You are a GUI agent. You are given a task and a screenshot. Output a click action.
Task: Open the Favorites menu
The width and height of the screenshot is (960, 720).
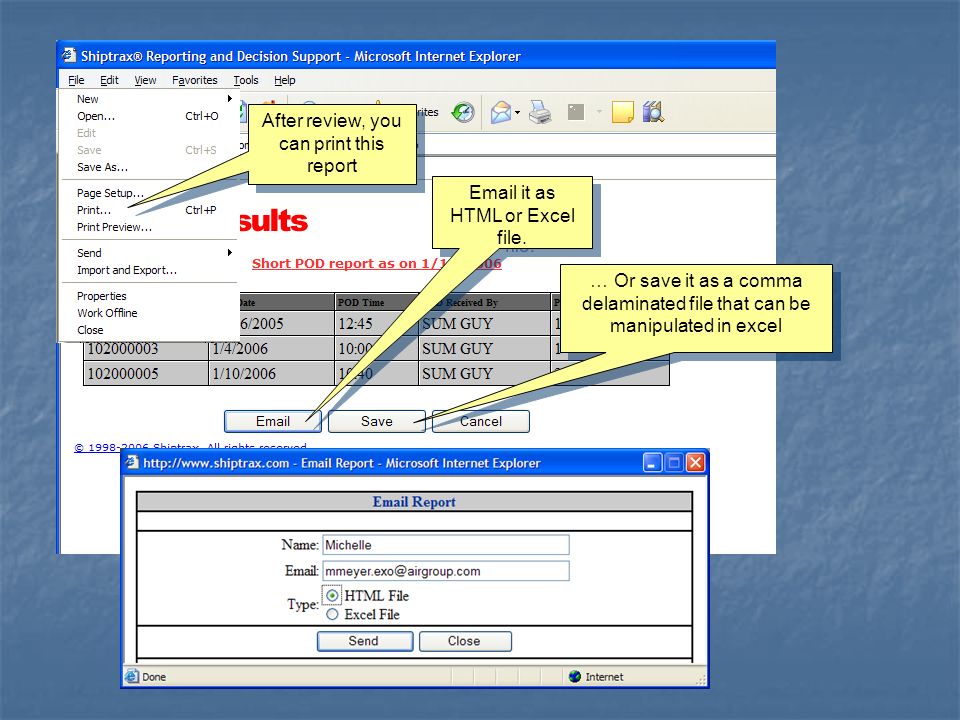tap(195, 80)
